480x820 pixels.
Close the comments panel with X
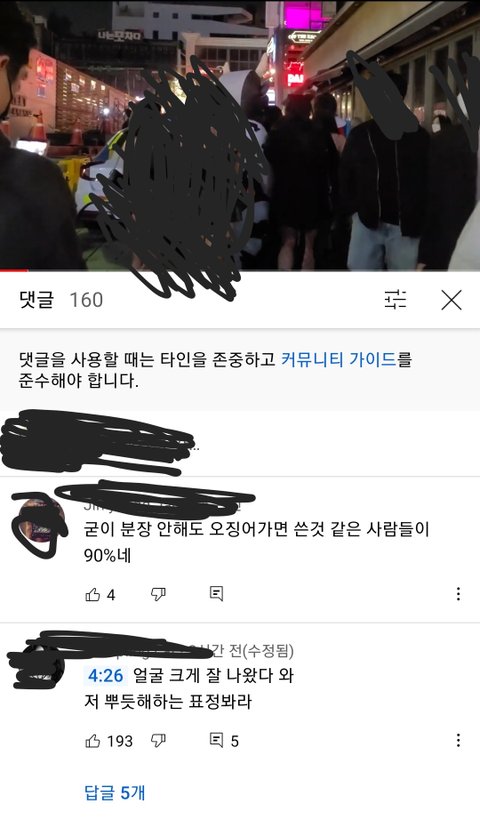pos(451,300)
